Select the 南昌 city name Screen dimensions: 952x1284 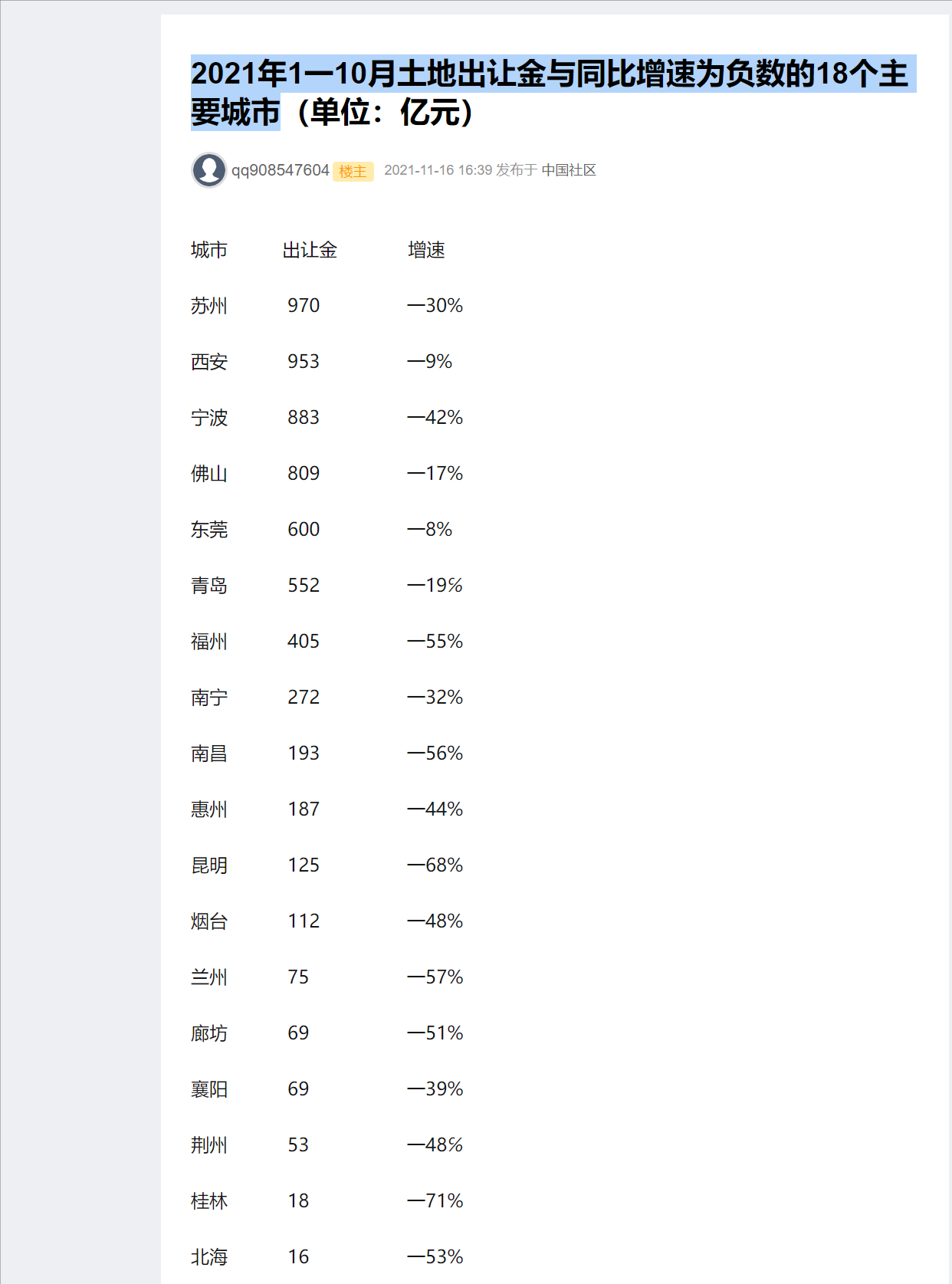click(x=209, y=754)
